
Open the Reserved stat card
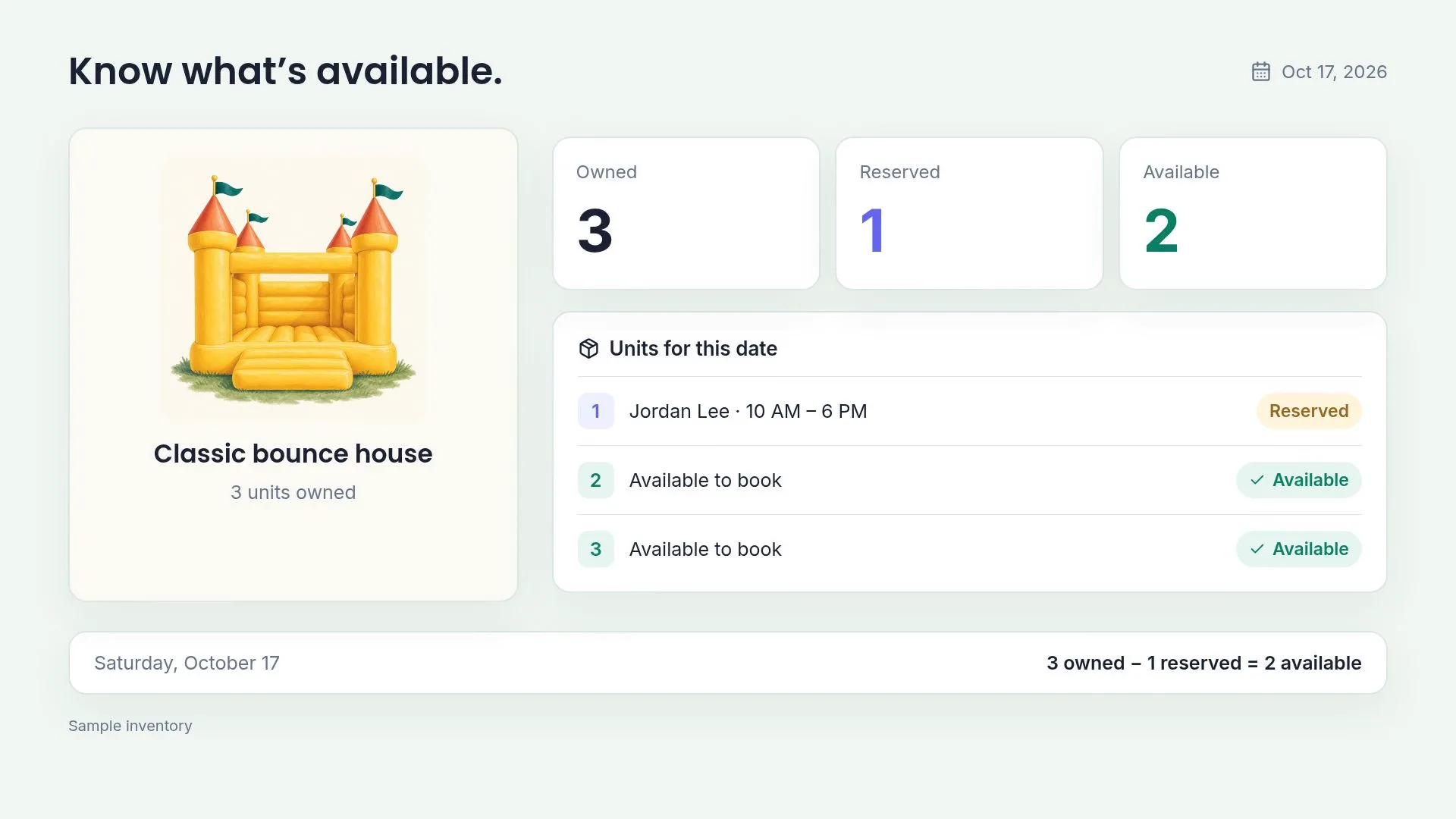click(969, 213)
